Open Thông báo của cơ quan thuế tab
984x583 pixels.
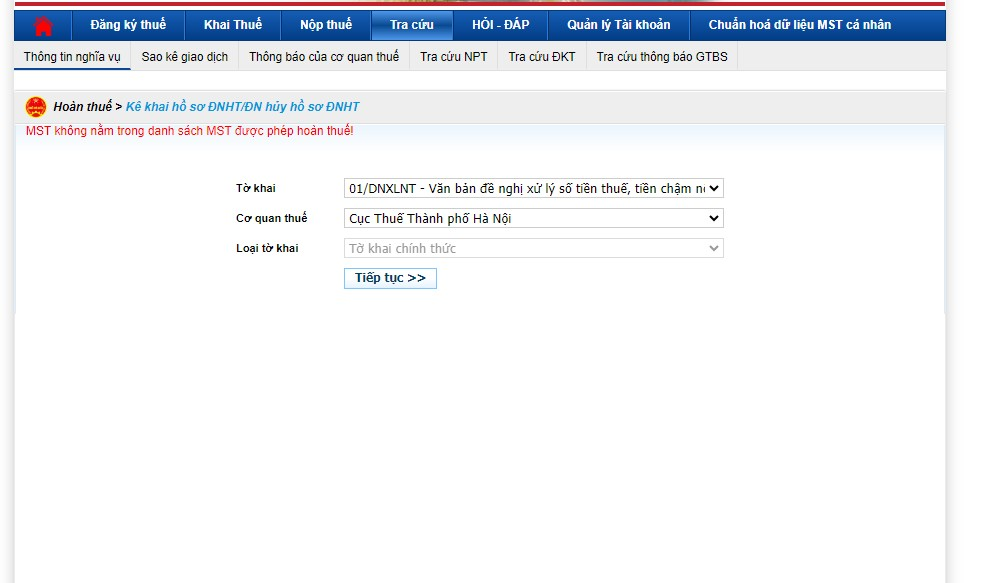[324, 57]
